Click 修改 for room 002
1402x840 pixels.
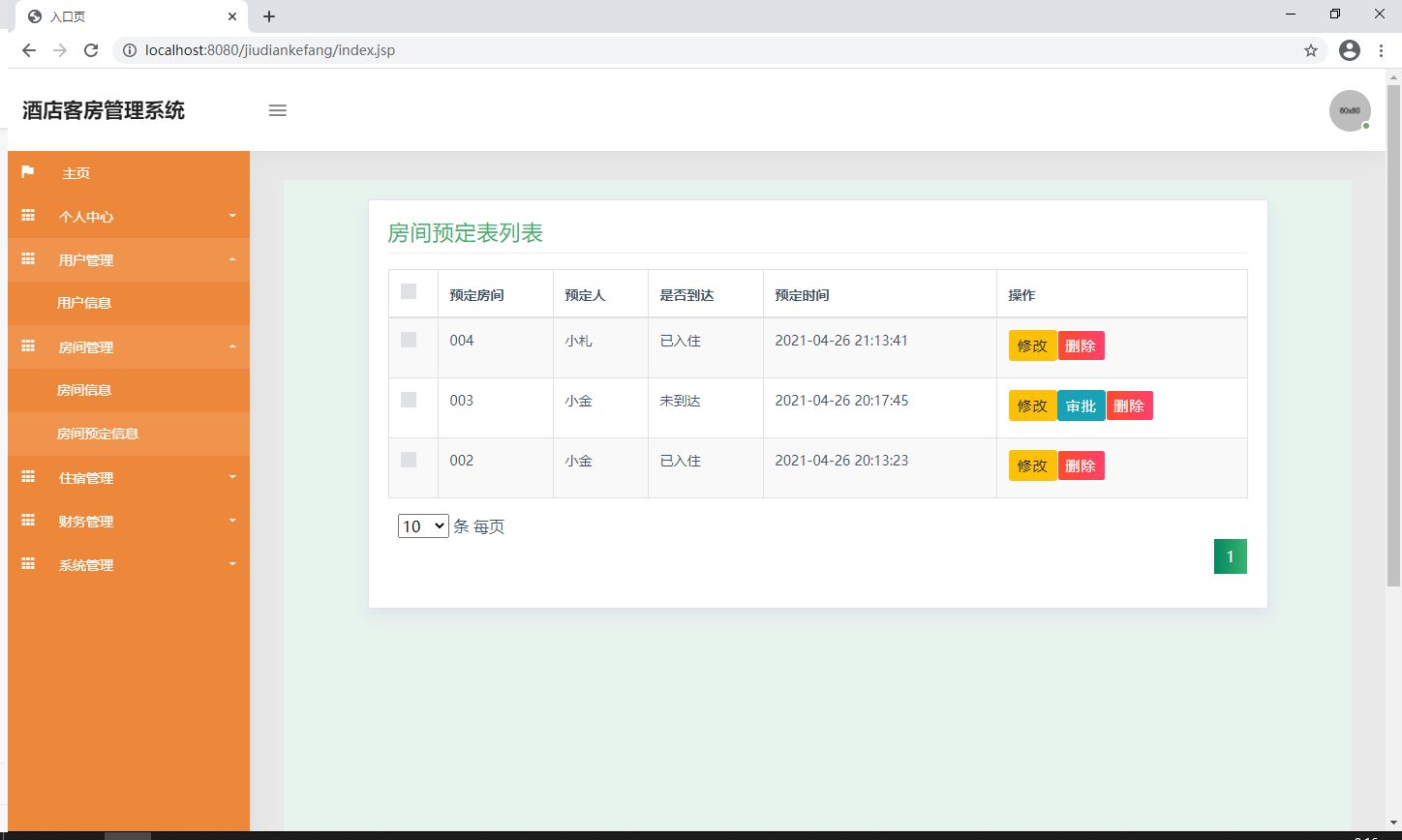click(1032, 465)
